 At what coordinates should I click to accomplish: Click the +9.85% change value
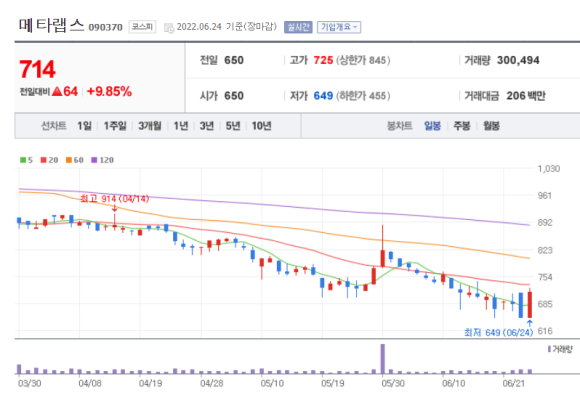click(x=109, y=91)
